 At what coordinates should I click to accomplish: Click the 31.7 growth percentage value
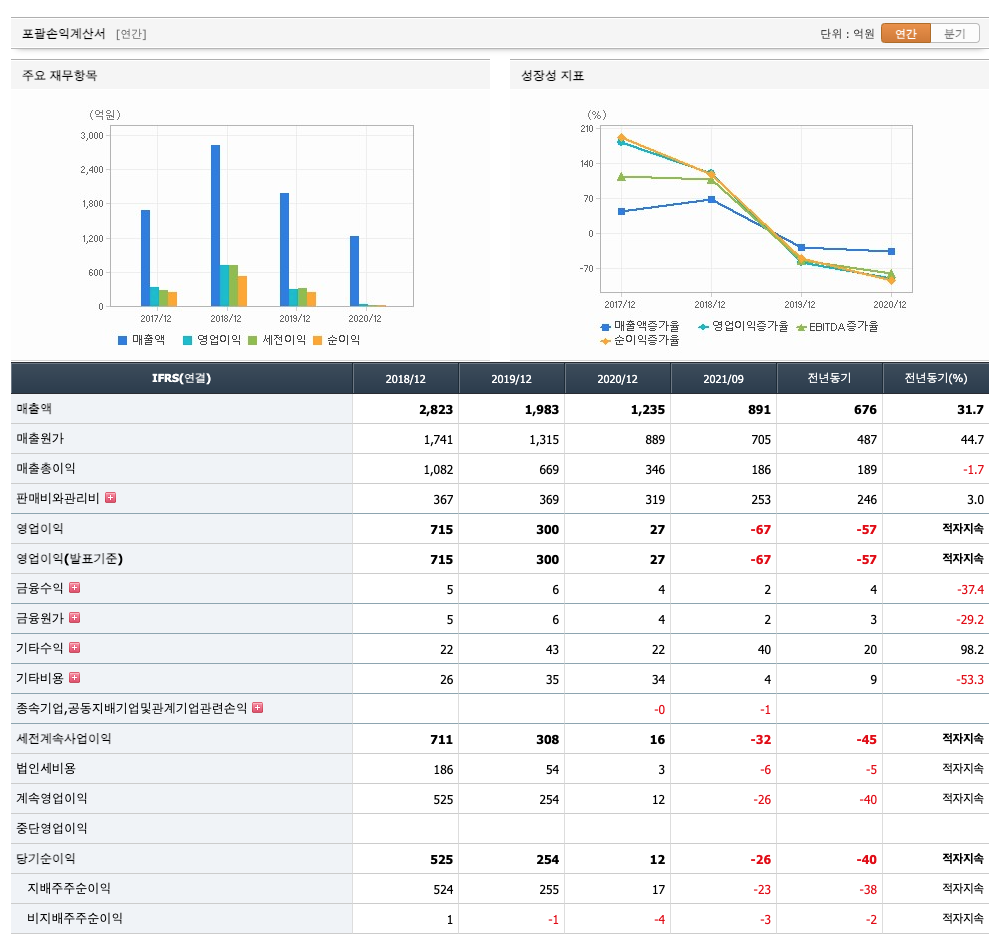[x=970, y=410]
